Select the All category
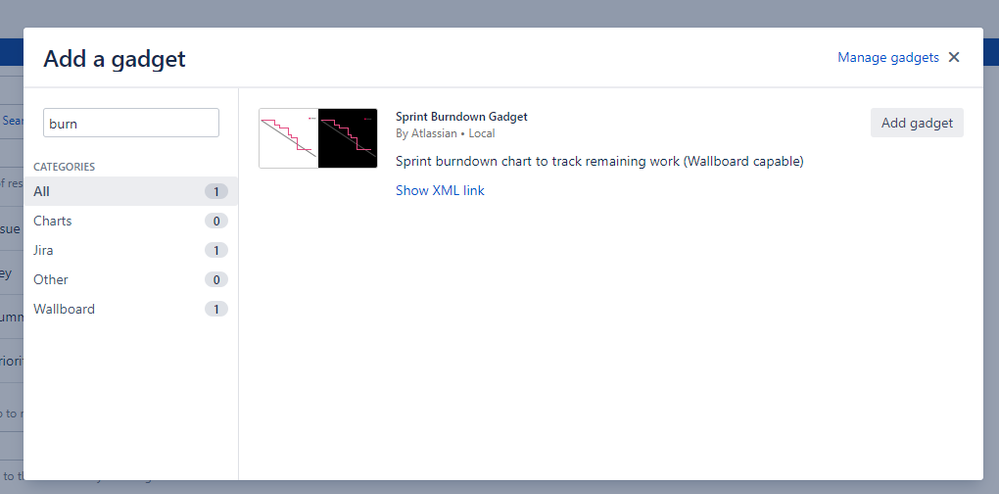Viewport: 999px width, 494px height. [131, 191]
